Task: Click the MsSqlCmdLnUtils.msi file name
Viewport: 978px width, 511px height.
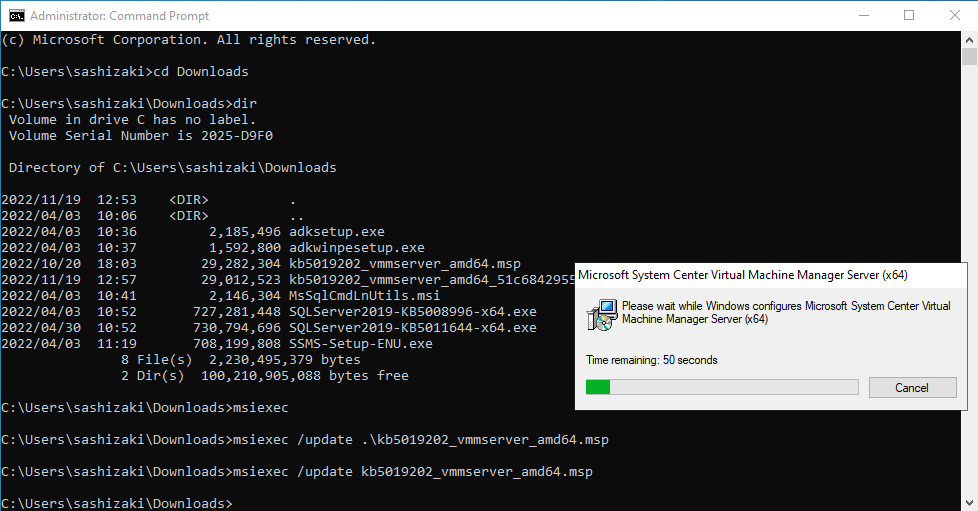Action: pos(364,296)
